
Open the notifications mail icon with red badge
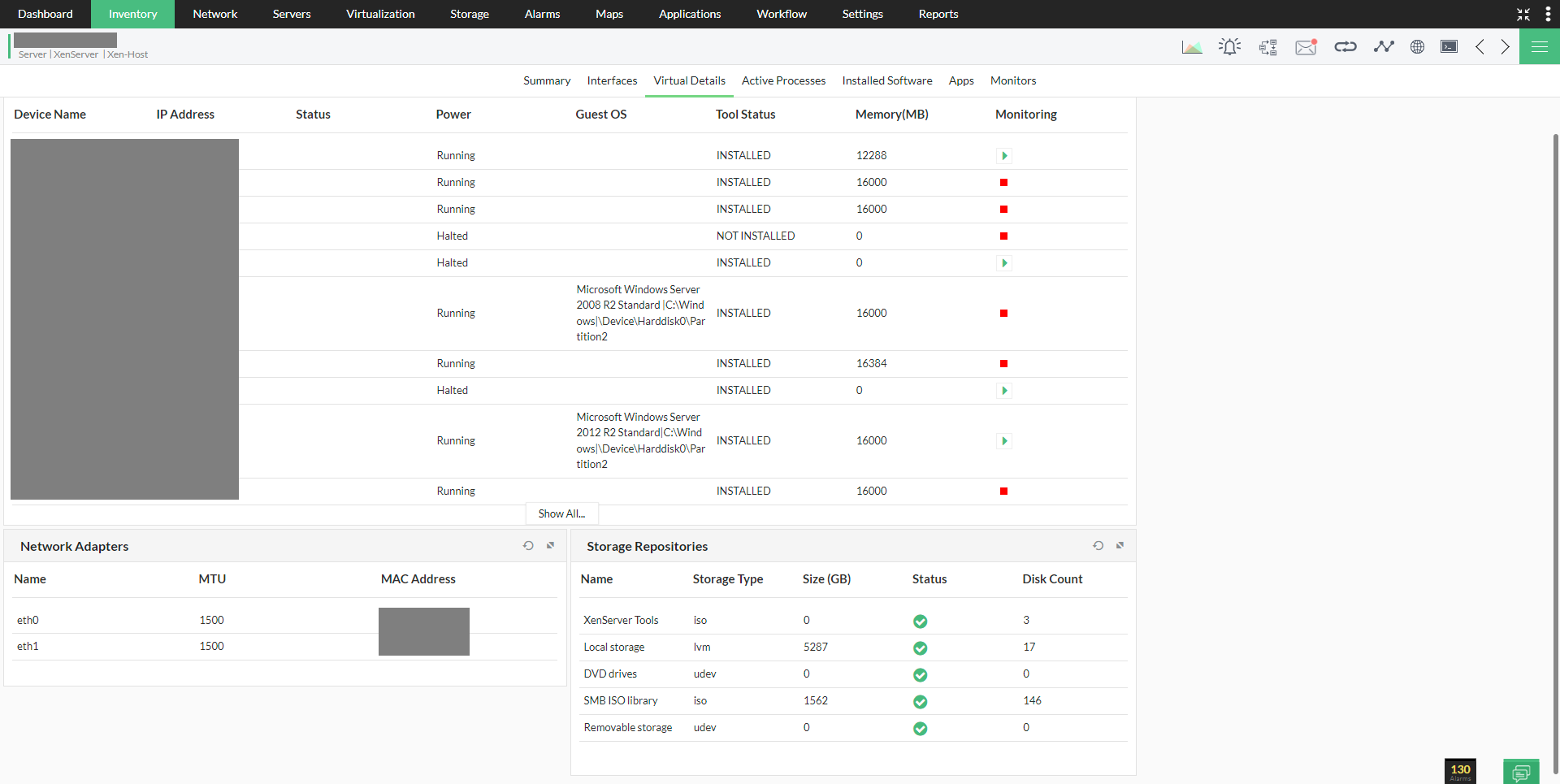[1306, 46]
